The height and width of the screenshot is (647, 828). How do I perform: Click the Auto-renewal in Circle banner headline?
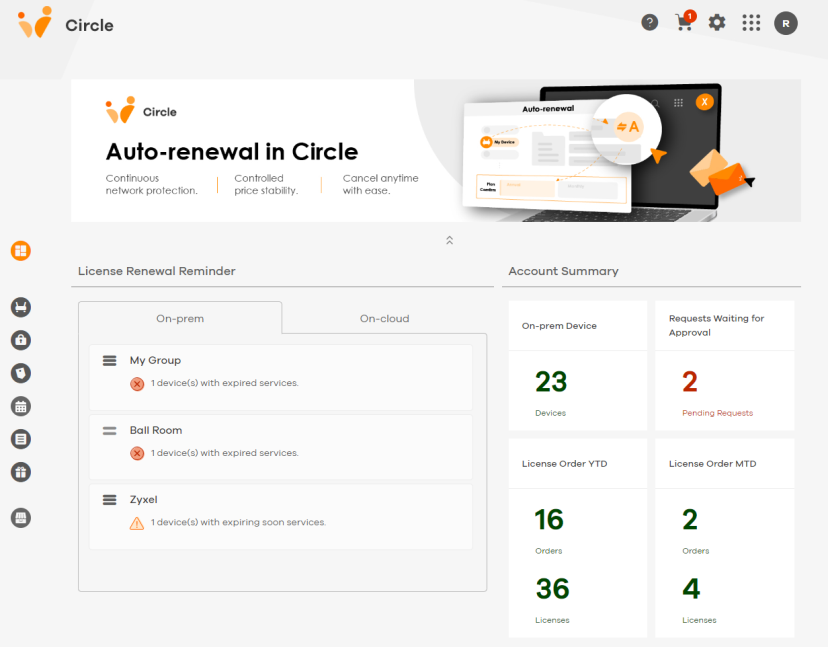(x=232, y=152)
